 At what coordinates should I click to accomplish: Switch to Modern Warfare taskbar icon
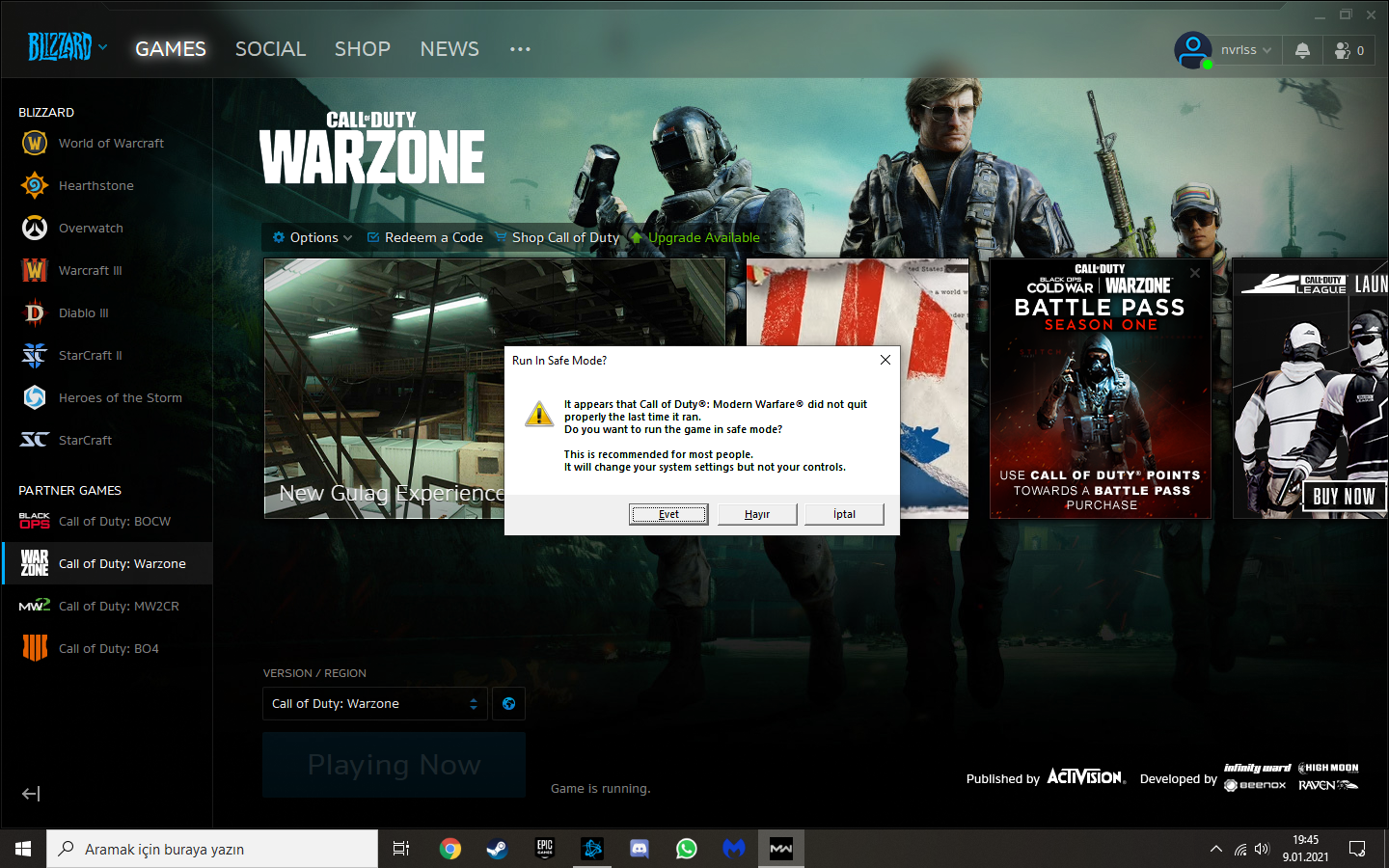[781, 849]
